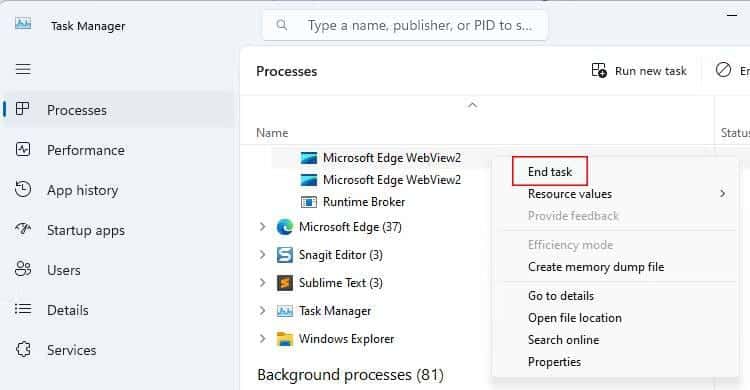750x390 pixels.
Task: Click the Run new task button label
Action: [x=651, y=71]
